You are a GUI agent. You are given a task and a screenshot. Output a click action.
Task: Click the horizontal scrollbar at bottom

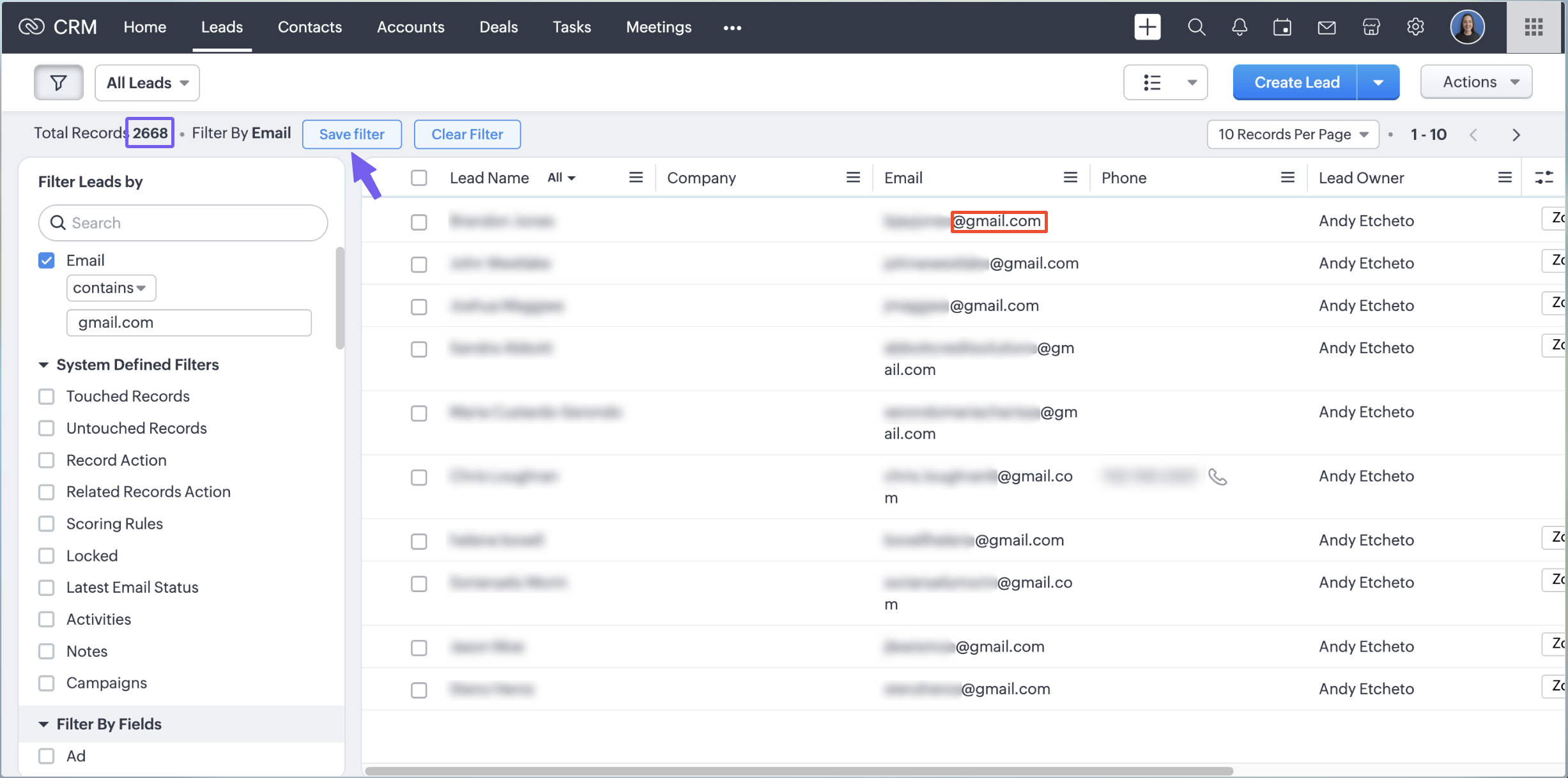pyautogui.click(x=799, y=771)
